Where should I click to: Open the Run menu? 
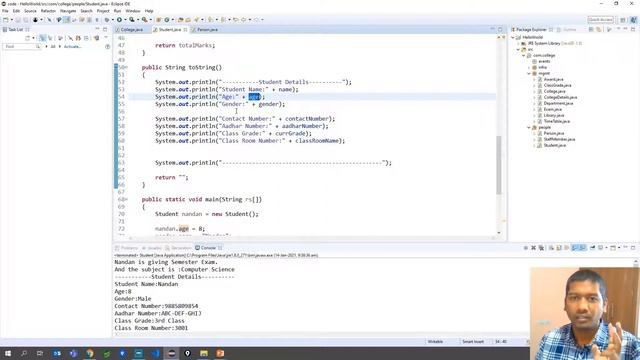click(117, 11)
